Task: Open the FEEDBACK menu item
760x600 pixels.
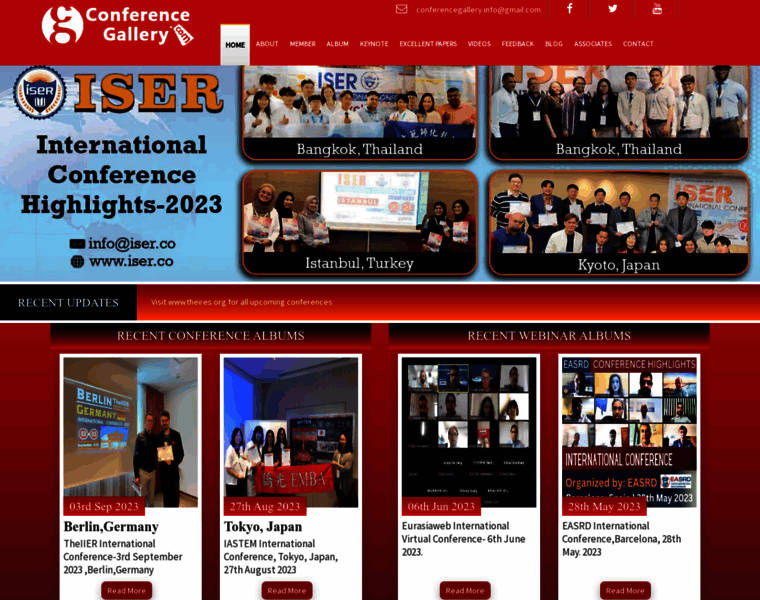Action: (518, 44)
